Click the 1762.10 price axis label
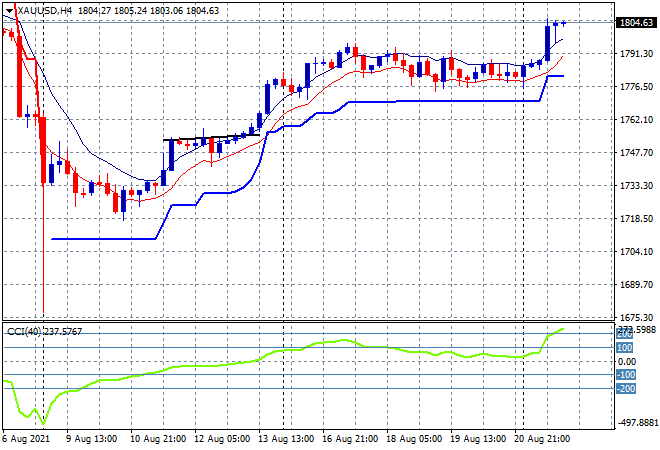This screenshot has width=660, height=450. 637,120
